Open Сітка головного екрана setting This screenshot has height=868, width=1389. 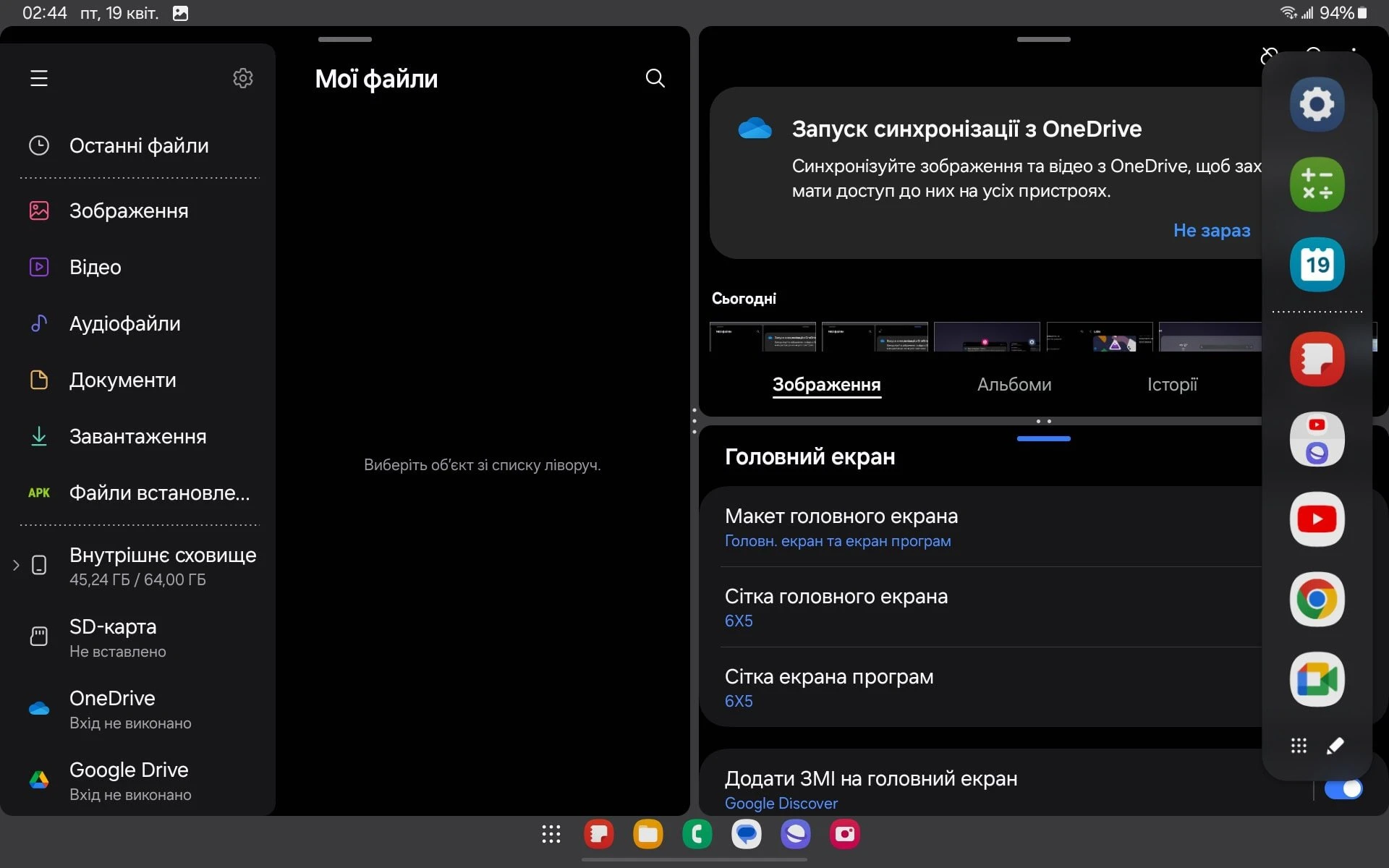click(980, 607)
